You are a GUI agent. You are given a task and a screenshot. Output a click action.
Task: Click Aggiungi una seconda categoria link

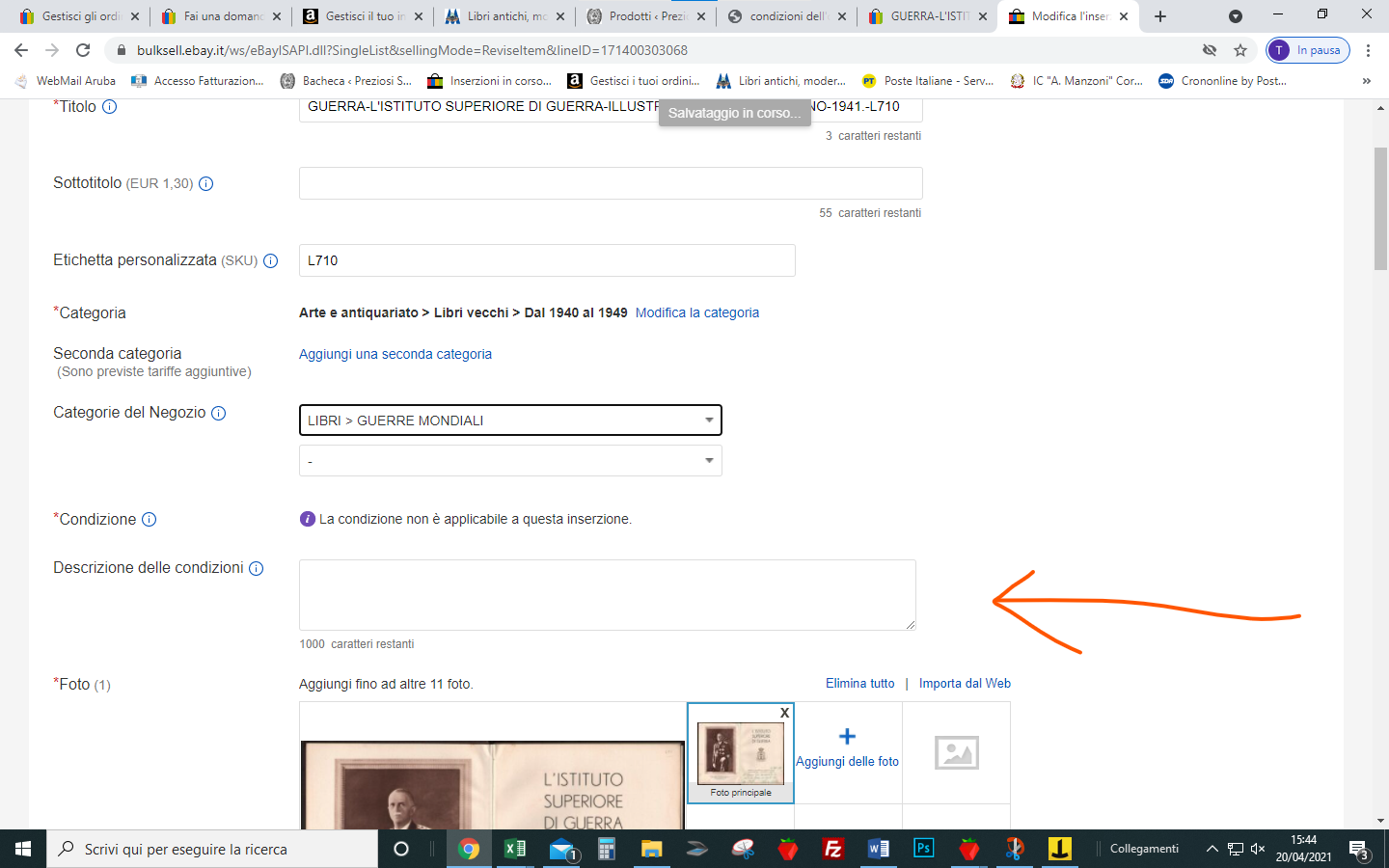(x=395, y=354)
